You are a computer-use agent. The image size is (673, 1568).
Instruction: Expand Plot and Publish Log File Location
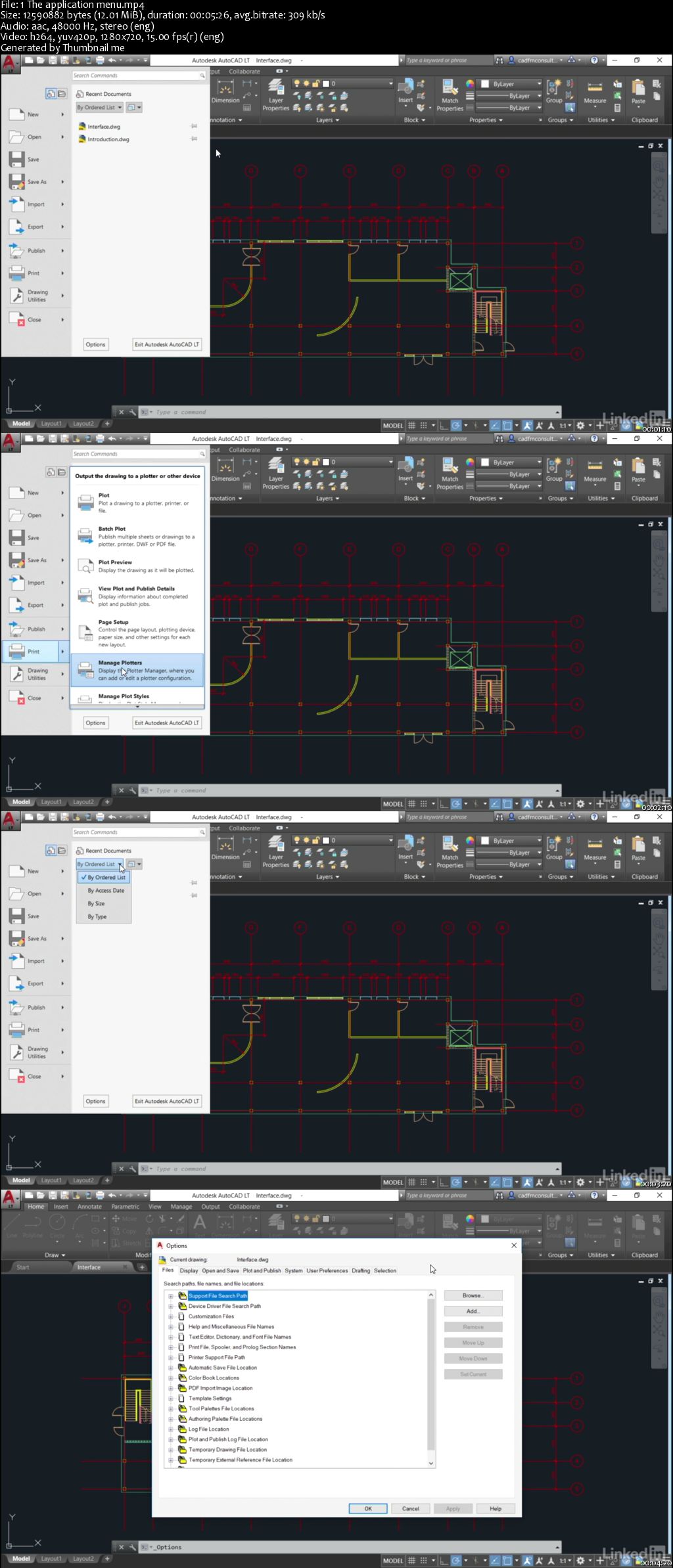click(x=171, y=1439)
